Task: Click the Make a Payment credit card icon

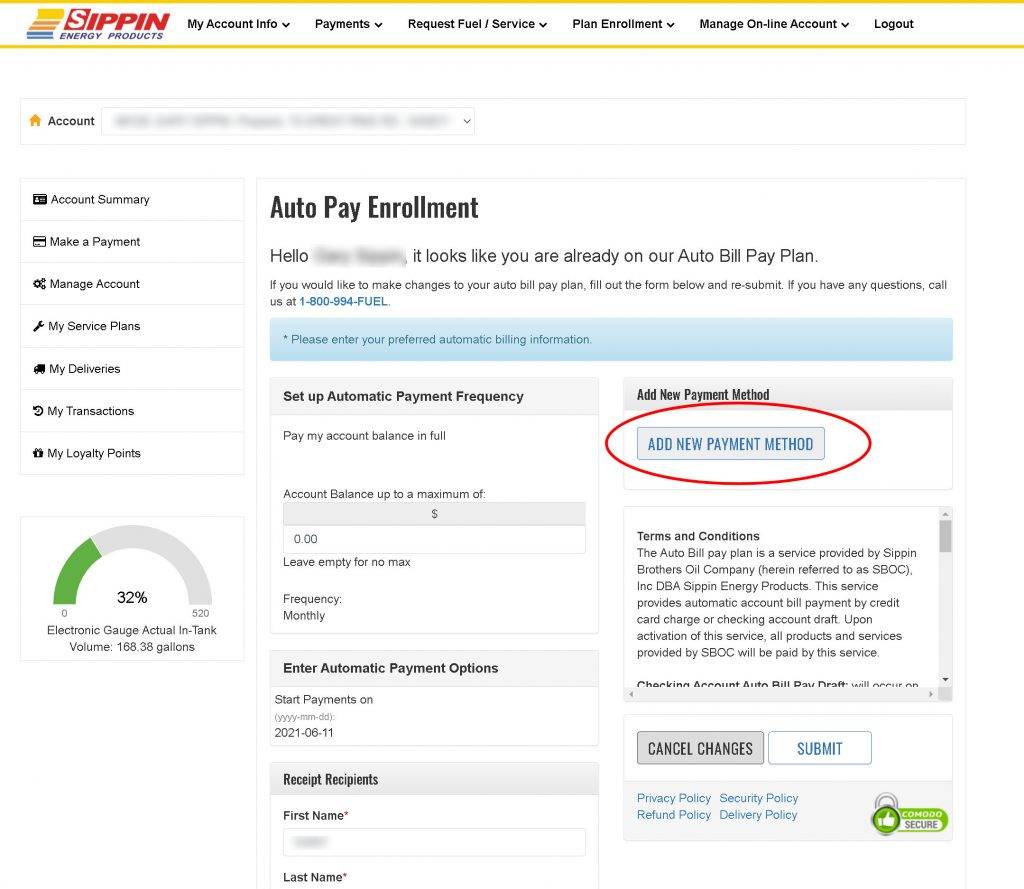Action: (x=41, y=241)
